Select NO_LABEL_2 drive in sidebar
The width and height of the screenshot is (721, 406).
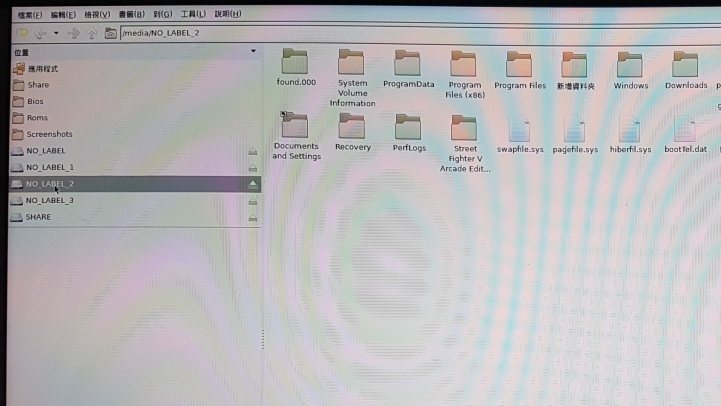pos(136,184)
